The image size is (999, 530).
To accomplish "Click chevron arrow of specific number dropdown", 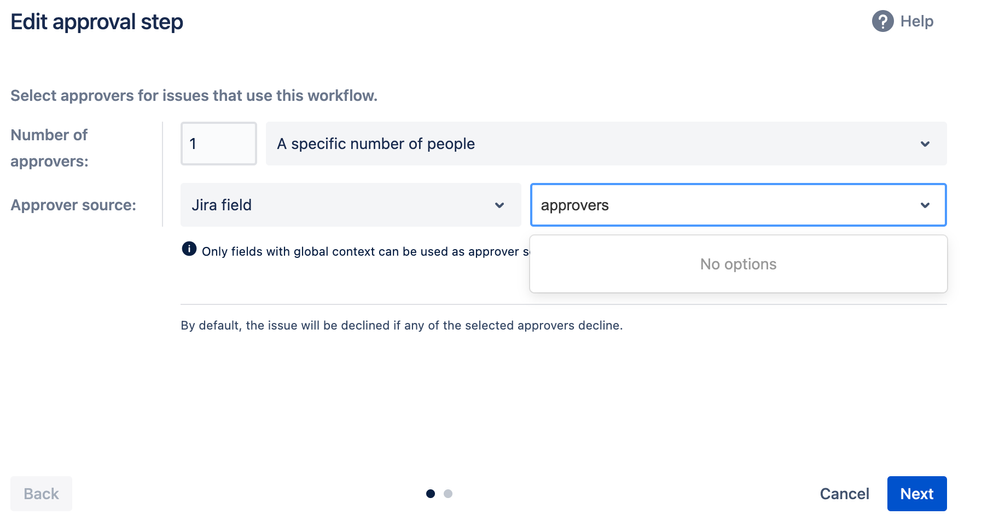I will point(925,144).
